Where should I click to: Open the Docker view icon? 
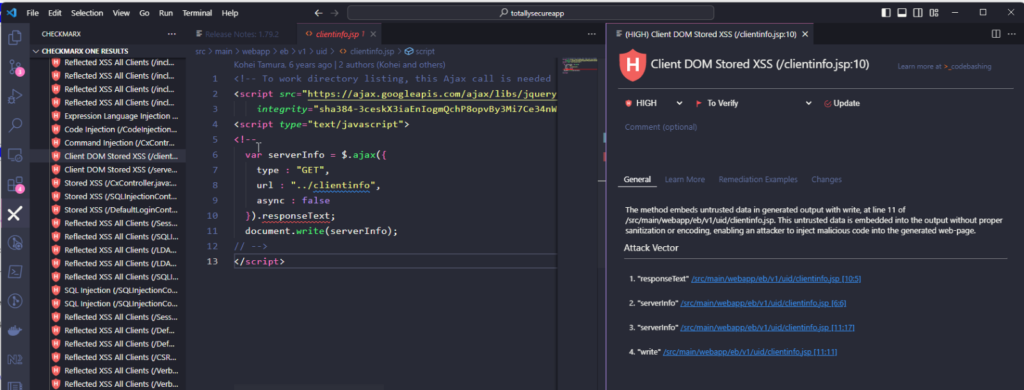(14, 331)
